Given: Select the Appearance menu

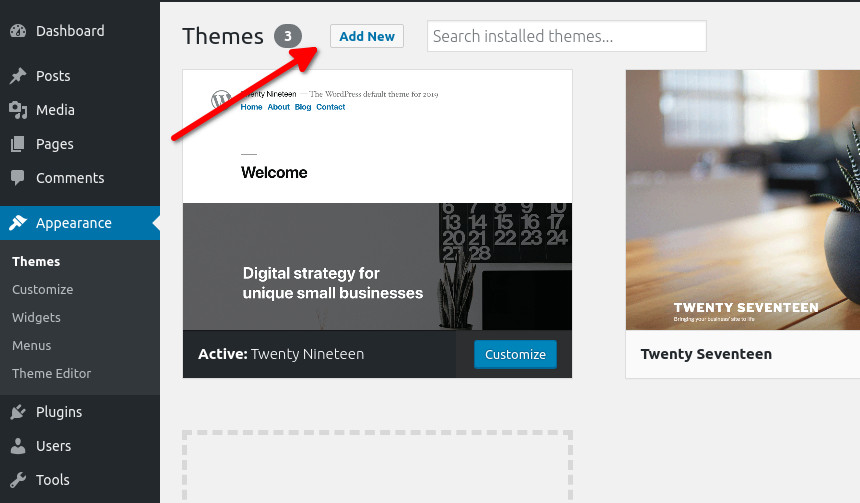Looking at the screenshot, I should pyautogui.click(x=80, y=223).
